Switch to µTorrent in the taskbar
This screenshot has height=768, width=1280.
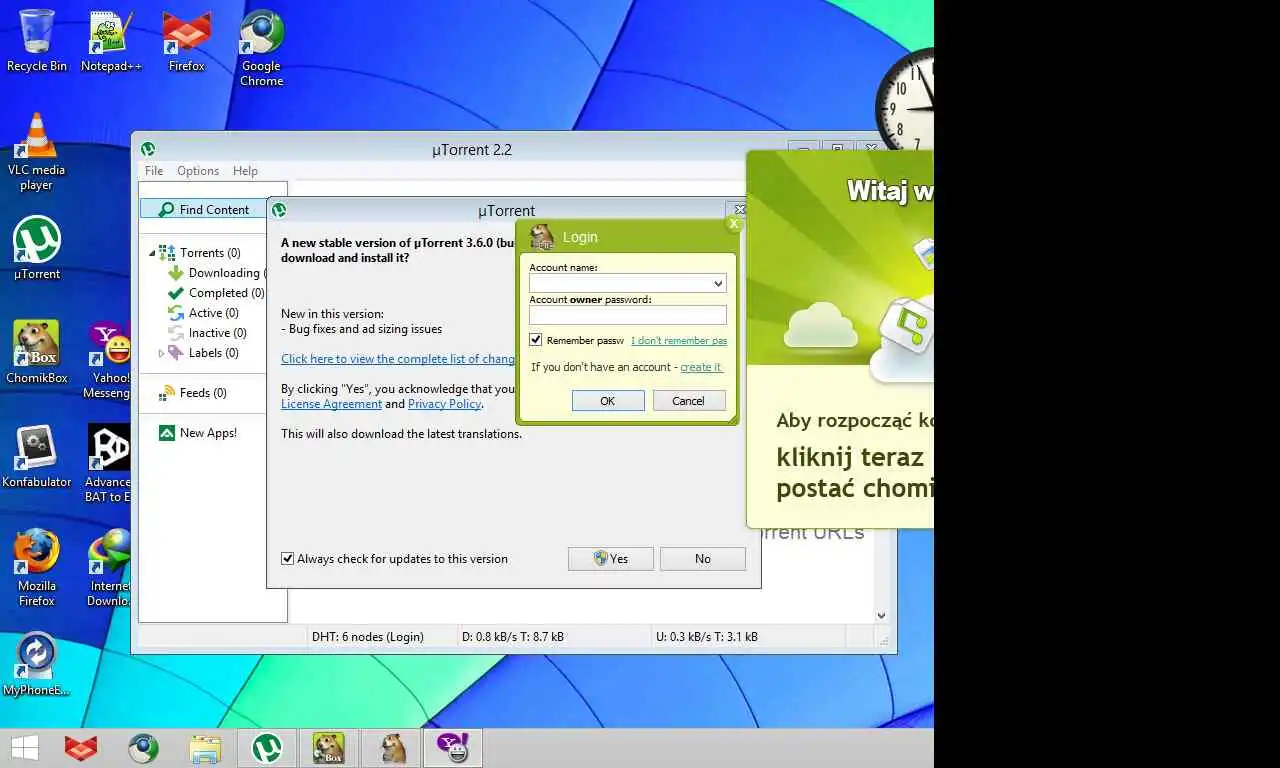click(267, 748)
